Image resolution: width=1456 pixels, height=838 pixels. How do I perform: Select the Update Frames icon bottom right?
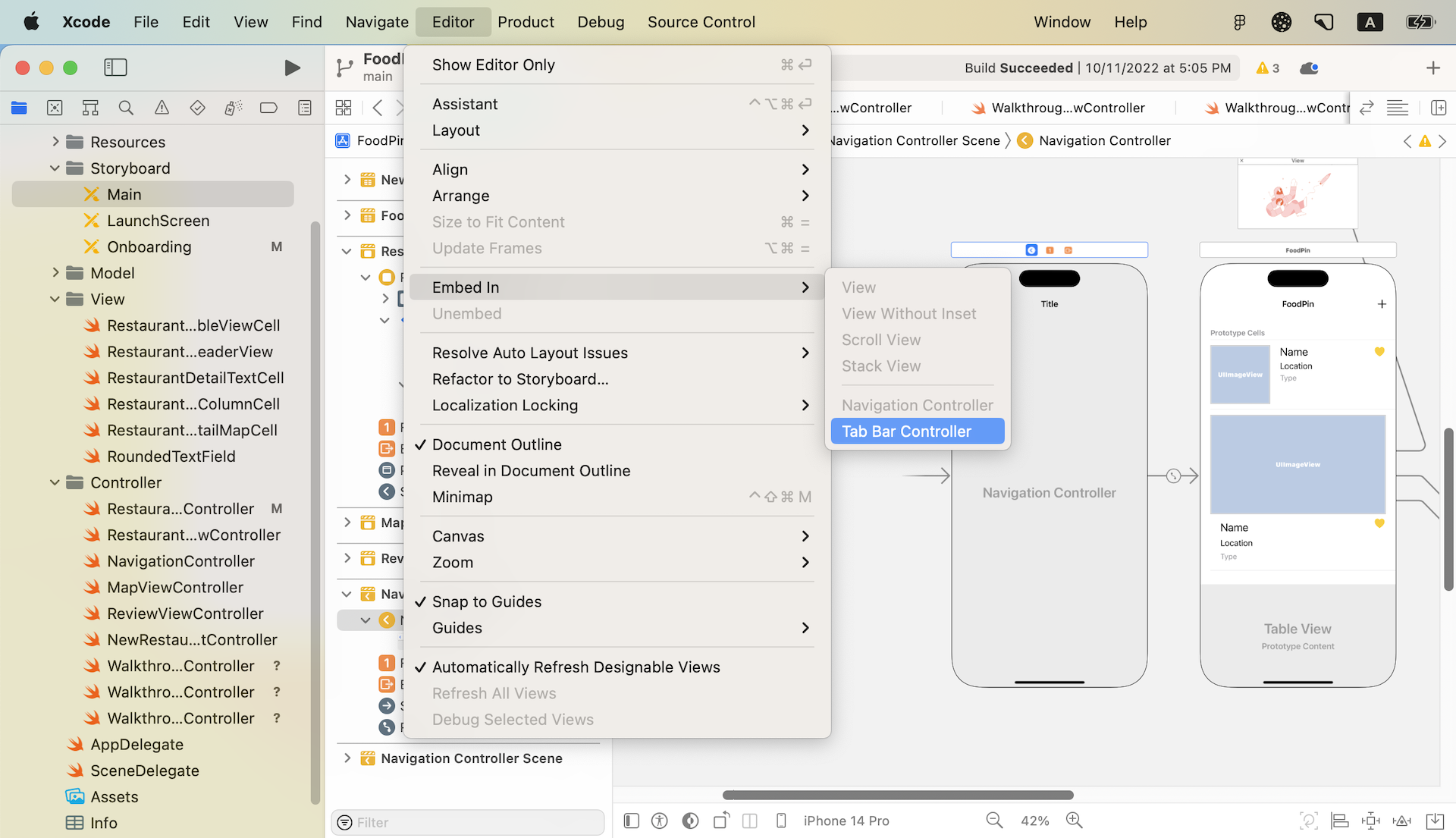1370,820
